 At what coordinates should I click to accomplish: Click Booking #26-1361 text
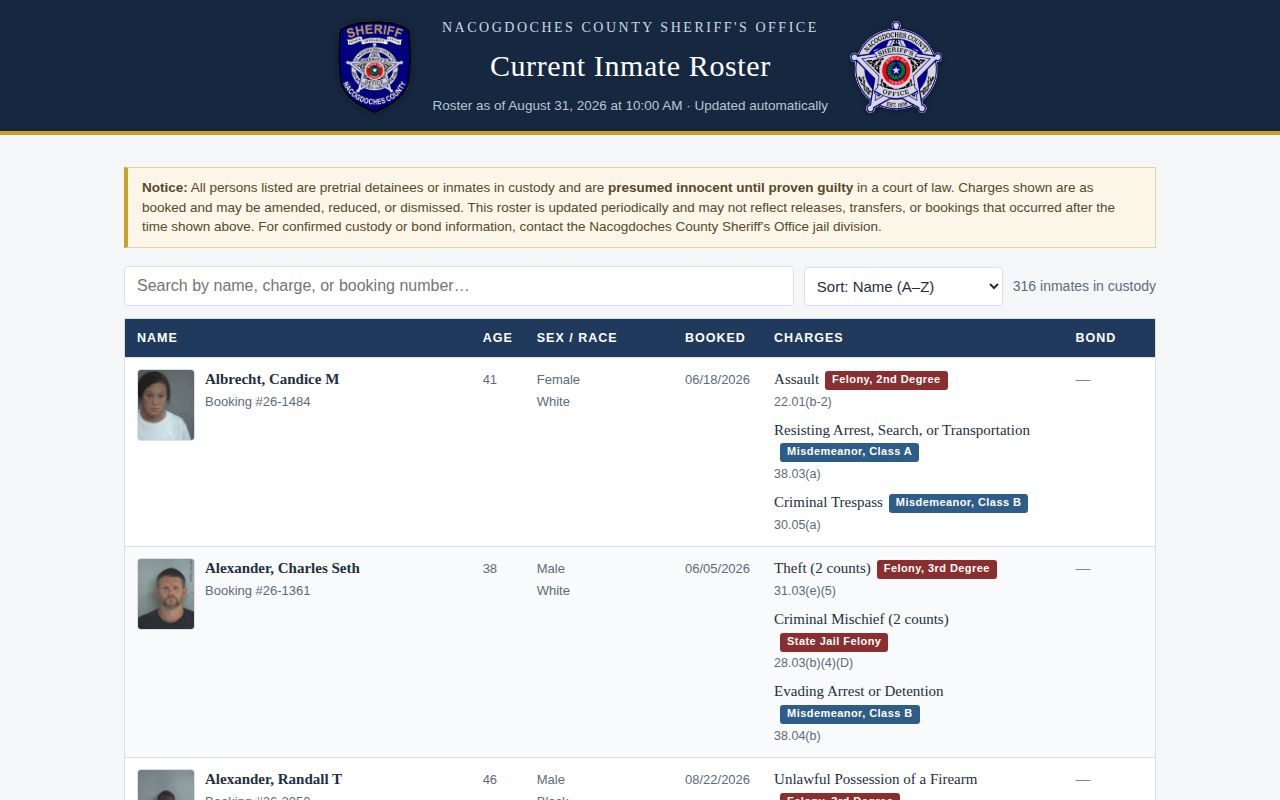tap(258, 591)
